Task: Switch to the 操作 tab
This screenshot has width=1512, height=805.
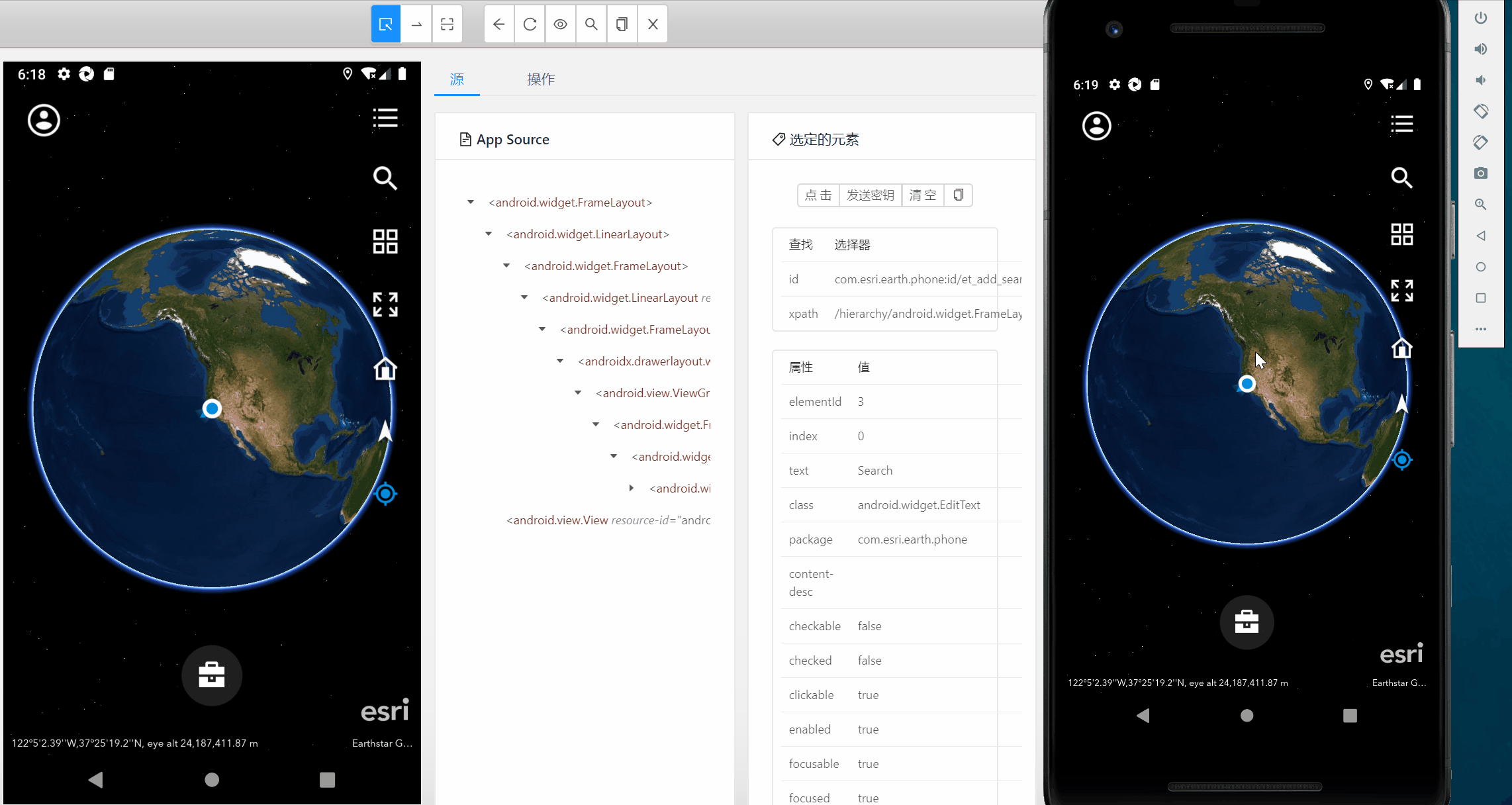Action: [x=541, y=79]
